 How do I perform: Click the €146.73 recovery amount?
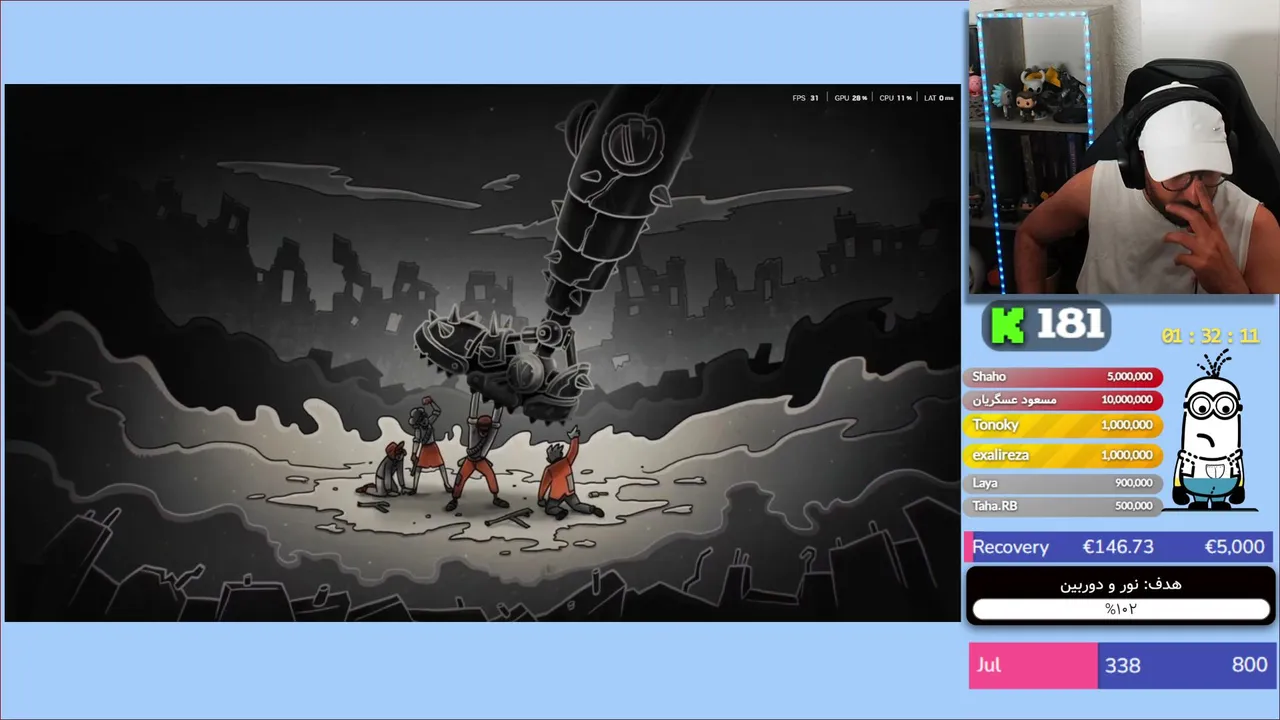coord(1118,547)
